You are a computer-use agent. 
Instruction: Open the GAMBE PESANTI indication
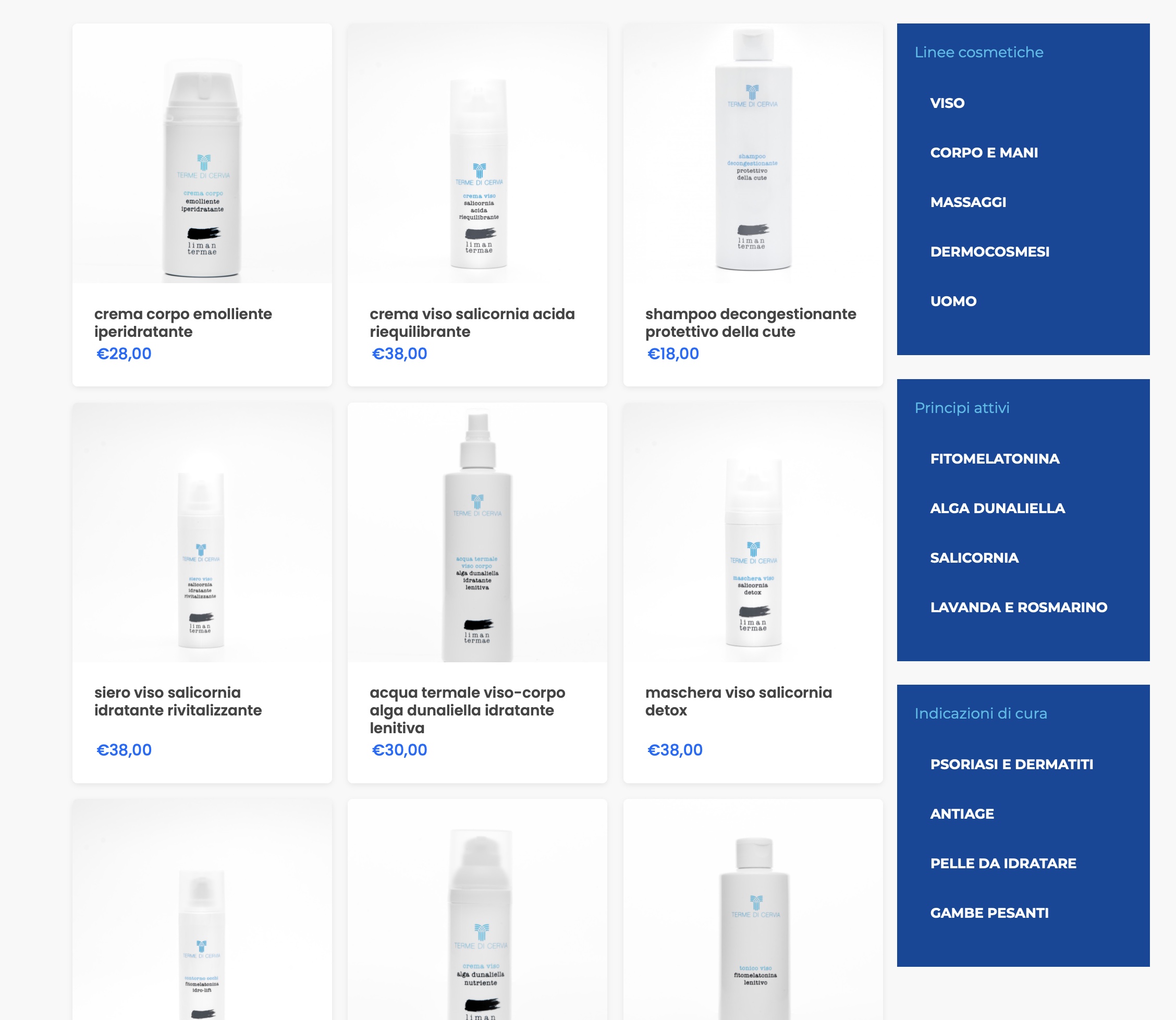point(989,913)
